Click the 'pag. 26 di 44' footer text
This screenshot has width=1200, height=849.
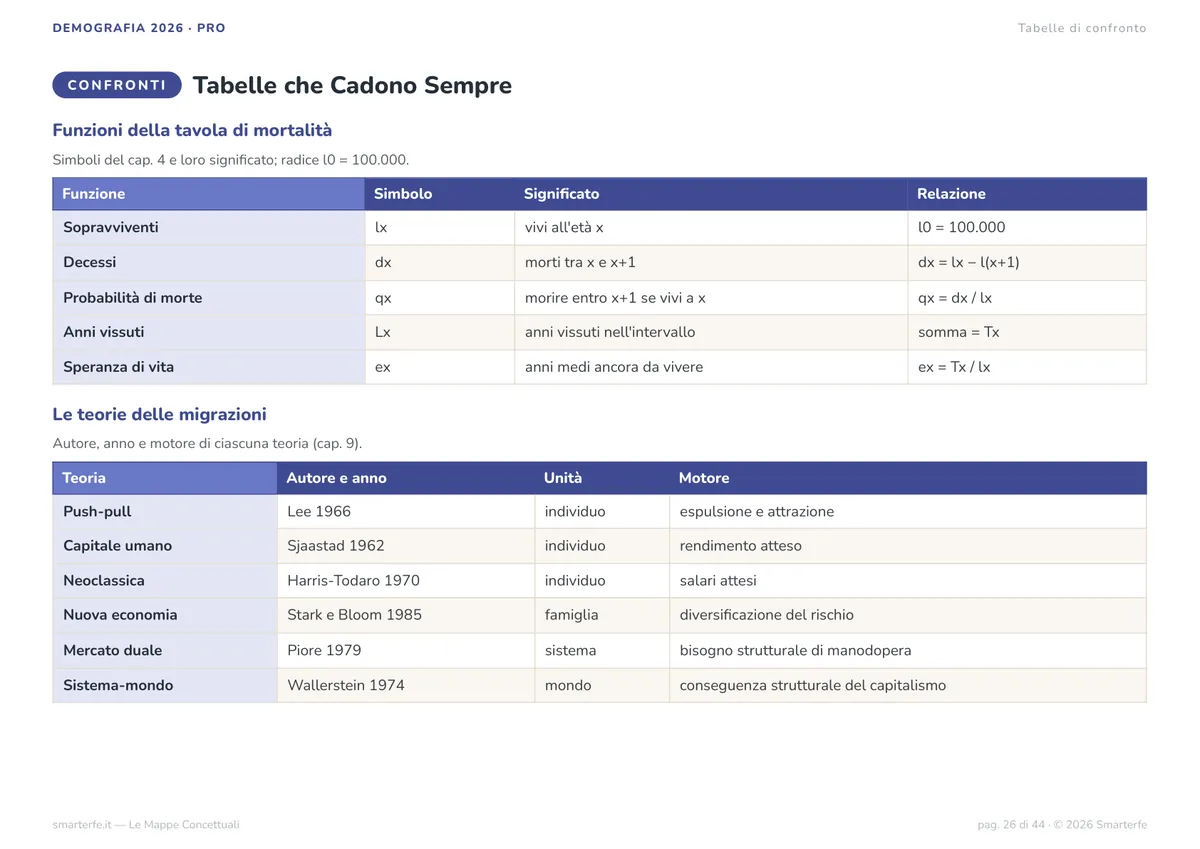[x=1011, y=825]
